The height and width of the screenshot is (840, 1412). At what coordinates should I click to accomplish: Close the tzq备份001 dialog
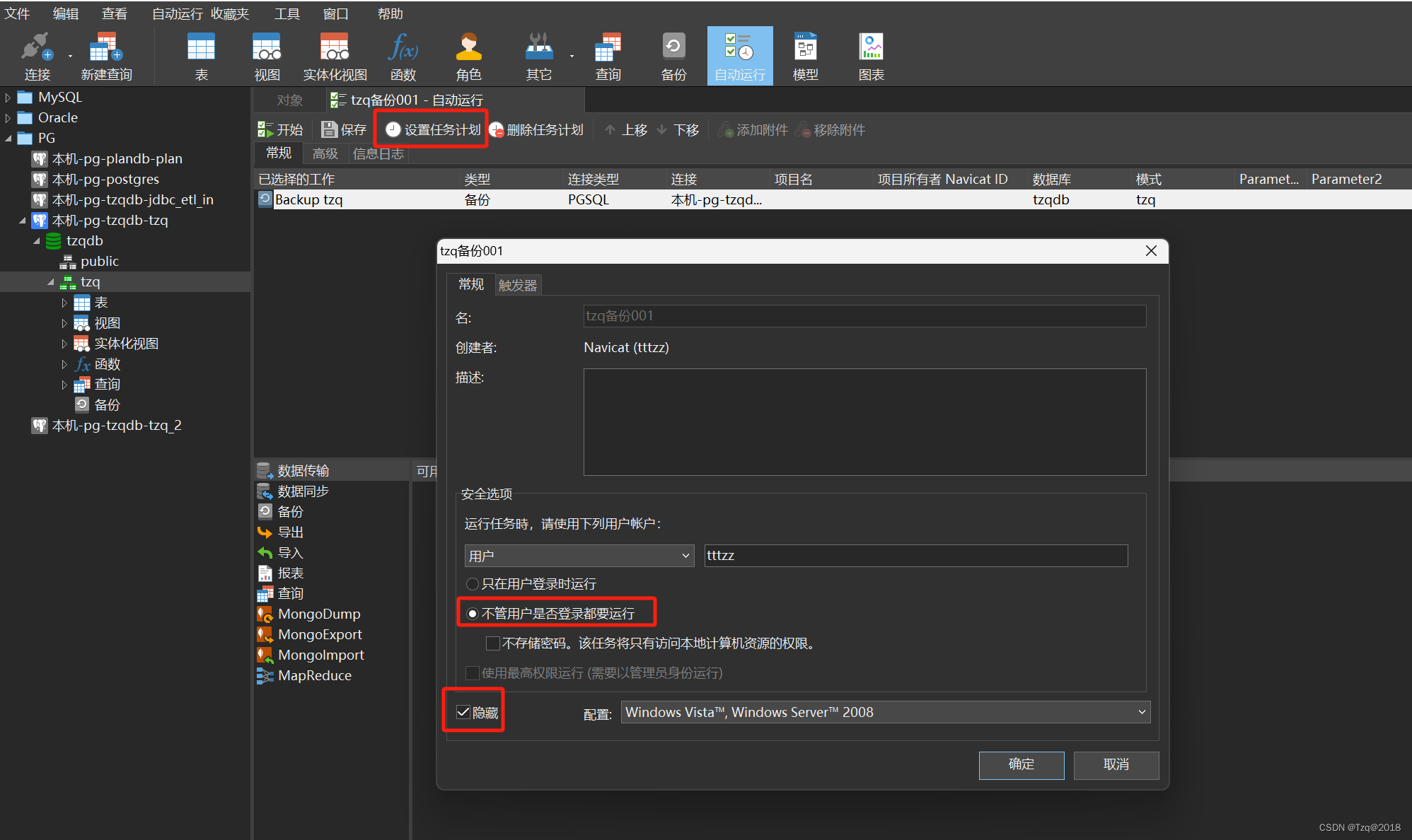(x=1151, y=251)
